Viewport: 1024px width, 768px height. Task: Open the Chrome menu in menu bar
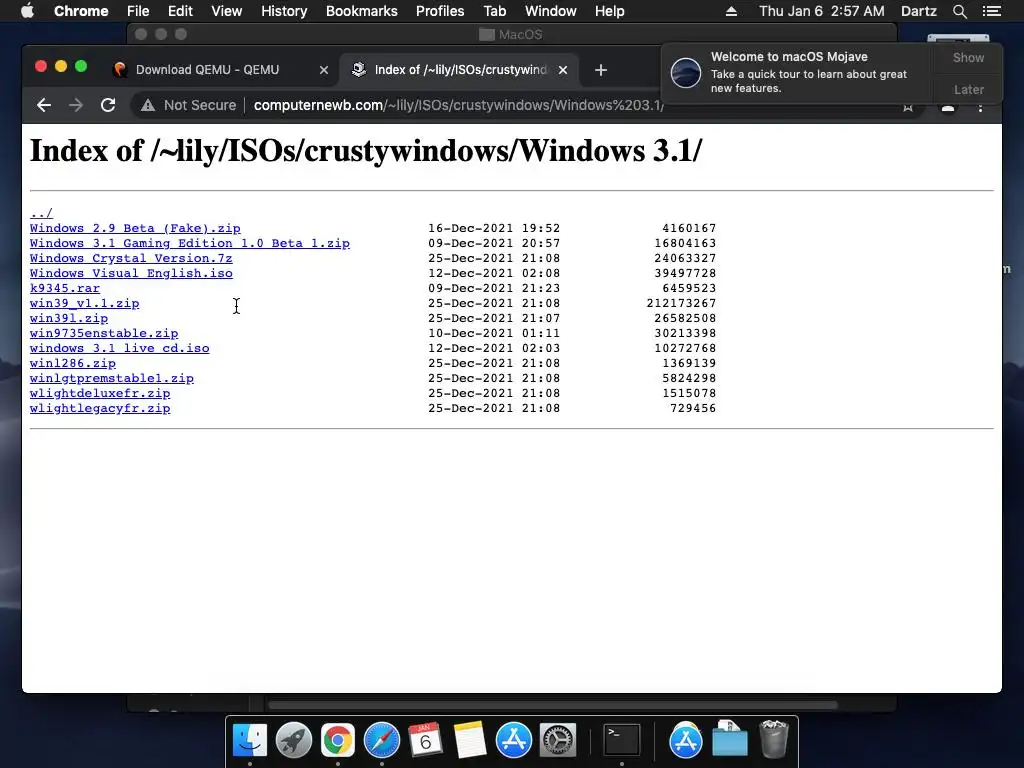point(81,11)
